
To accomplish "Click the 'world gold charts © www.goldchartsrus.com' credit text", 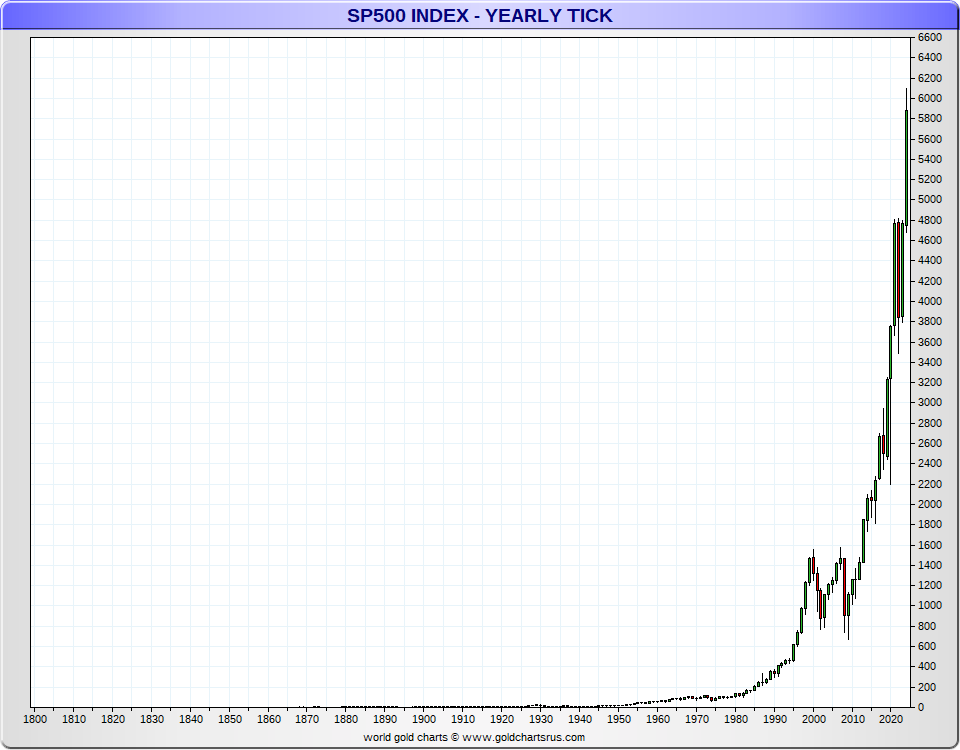I will [474, 737].
